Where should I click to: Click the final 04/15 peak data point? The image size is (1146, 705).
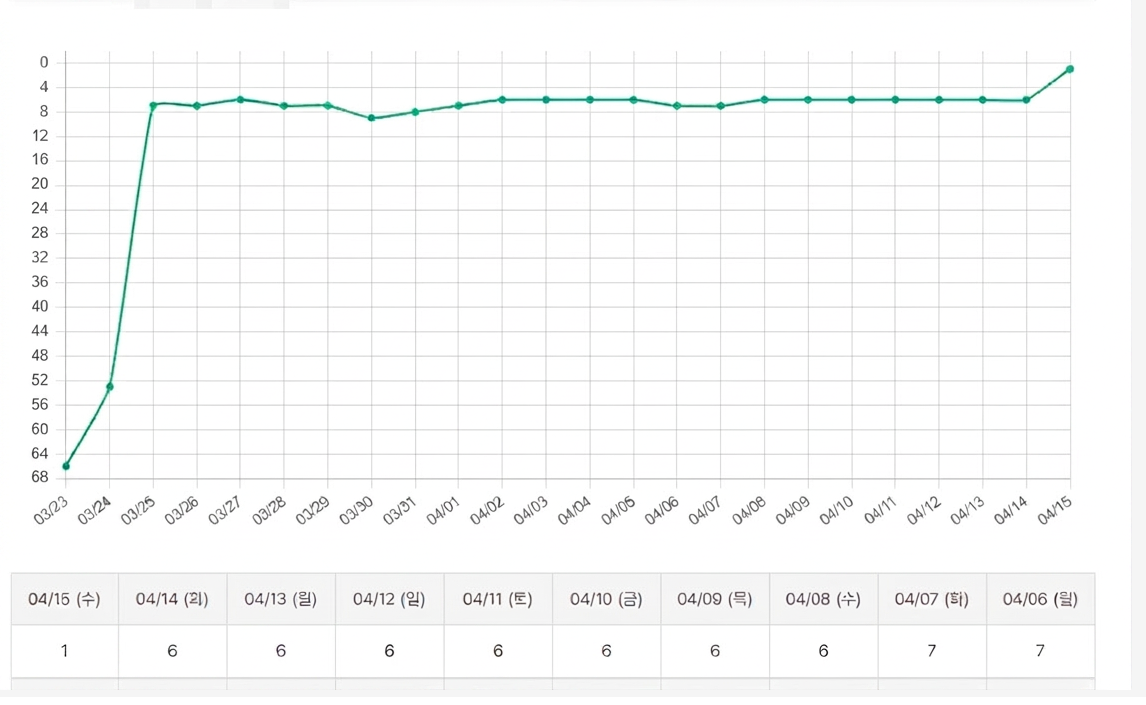(x=1070, y=69)
